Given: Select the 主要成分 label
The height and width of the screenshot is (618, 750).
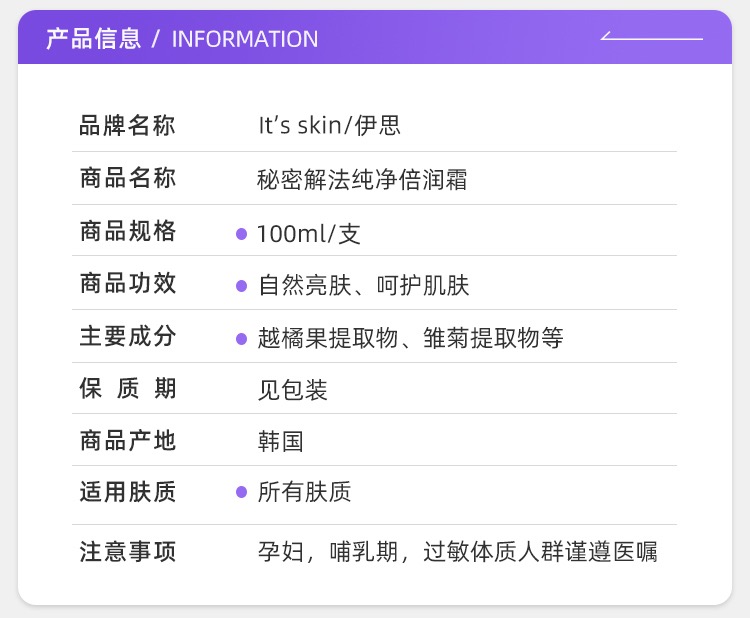Looking at the screenshot, I should [x=127, y=337].
